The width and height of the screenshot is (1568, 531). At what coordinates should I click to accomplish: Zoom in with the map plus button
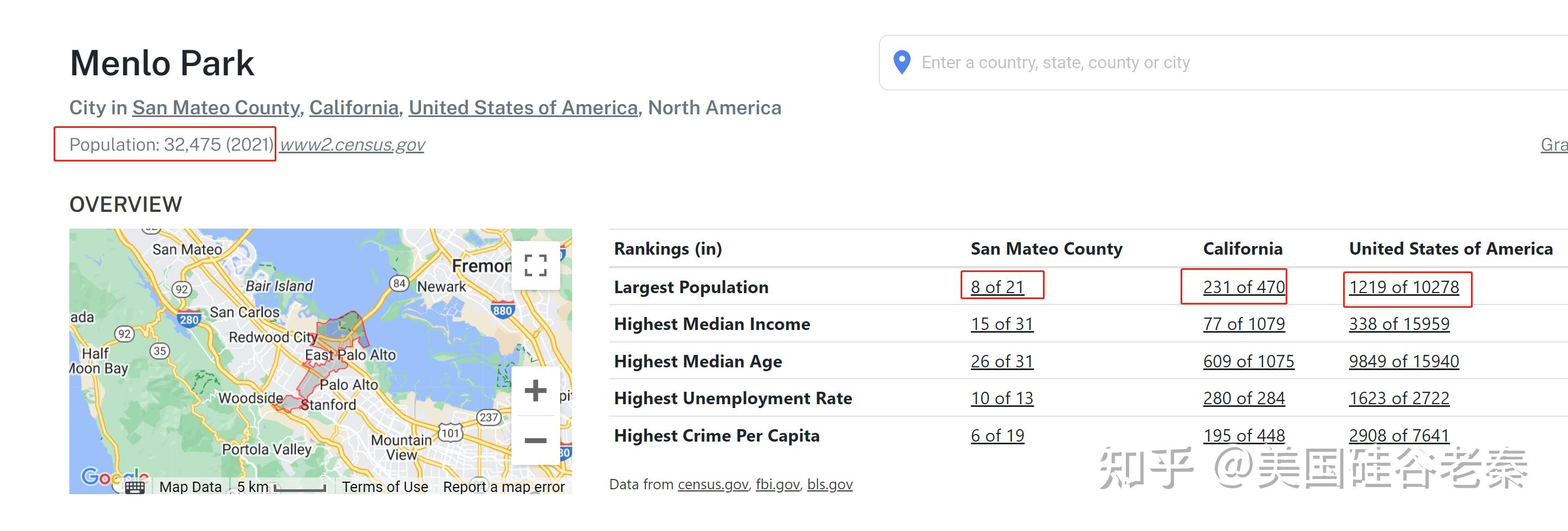(x=535, y=391)
